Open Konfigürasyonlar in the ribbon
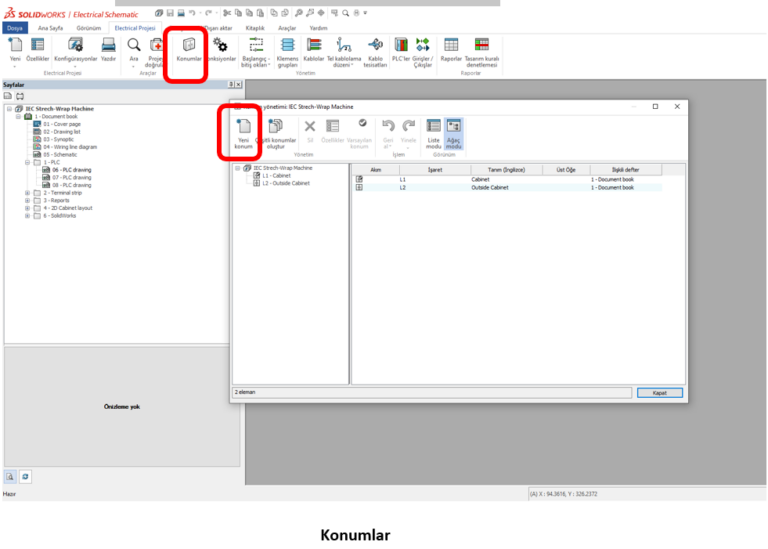 point(74,50)
